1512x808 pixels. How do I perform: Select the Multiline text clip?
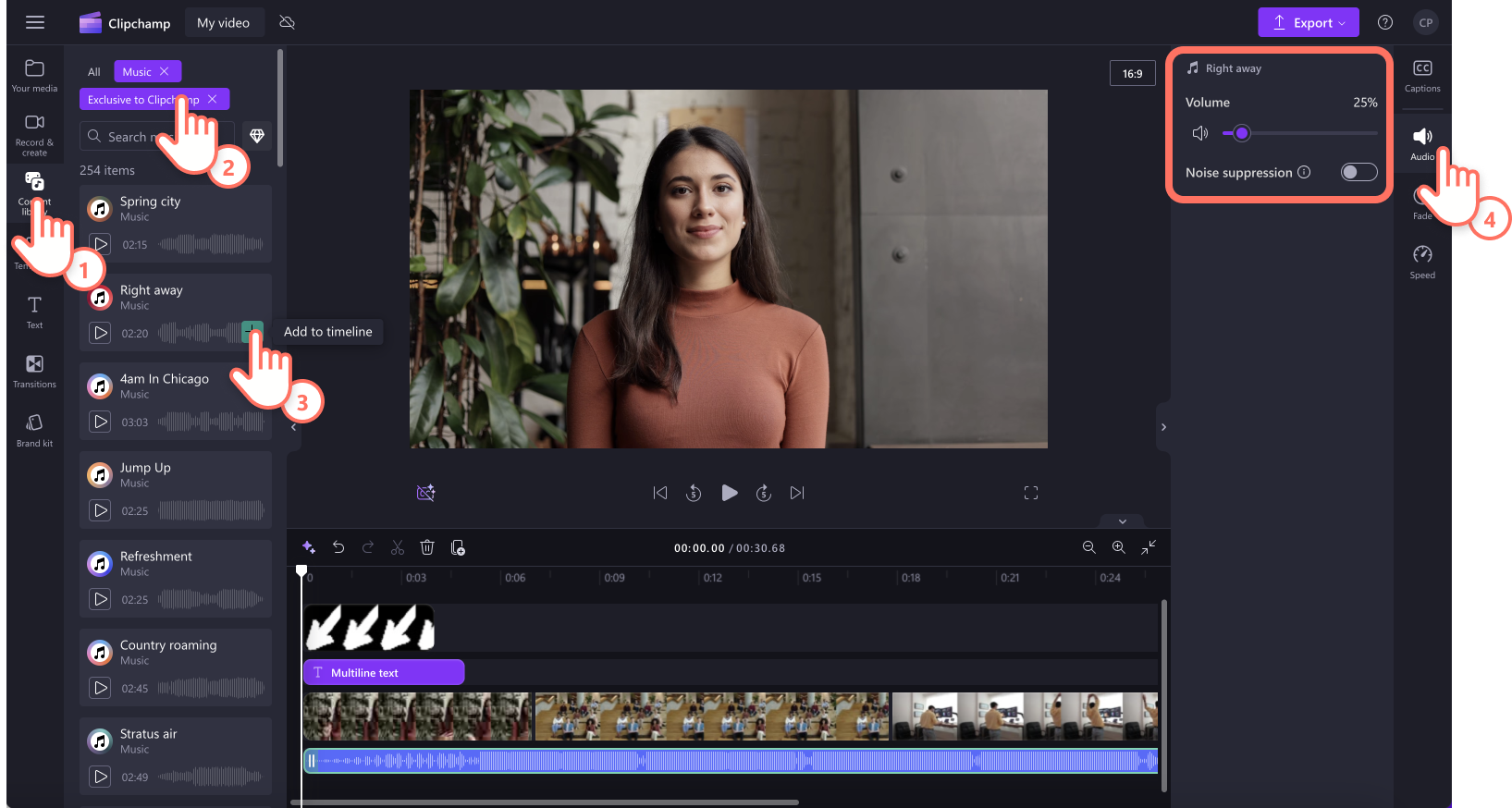pyautogui.click(x=384, y=672)
